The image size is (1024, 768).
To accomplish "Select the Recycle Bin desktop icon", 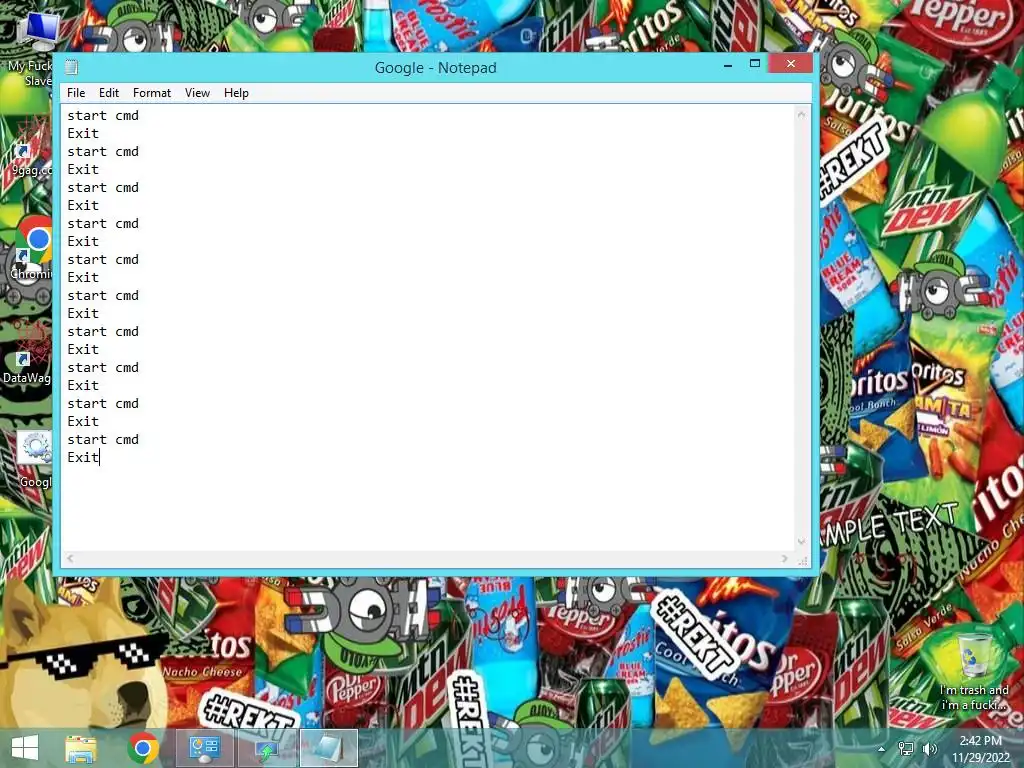I will click(974, 673).
